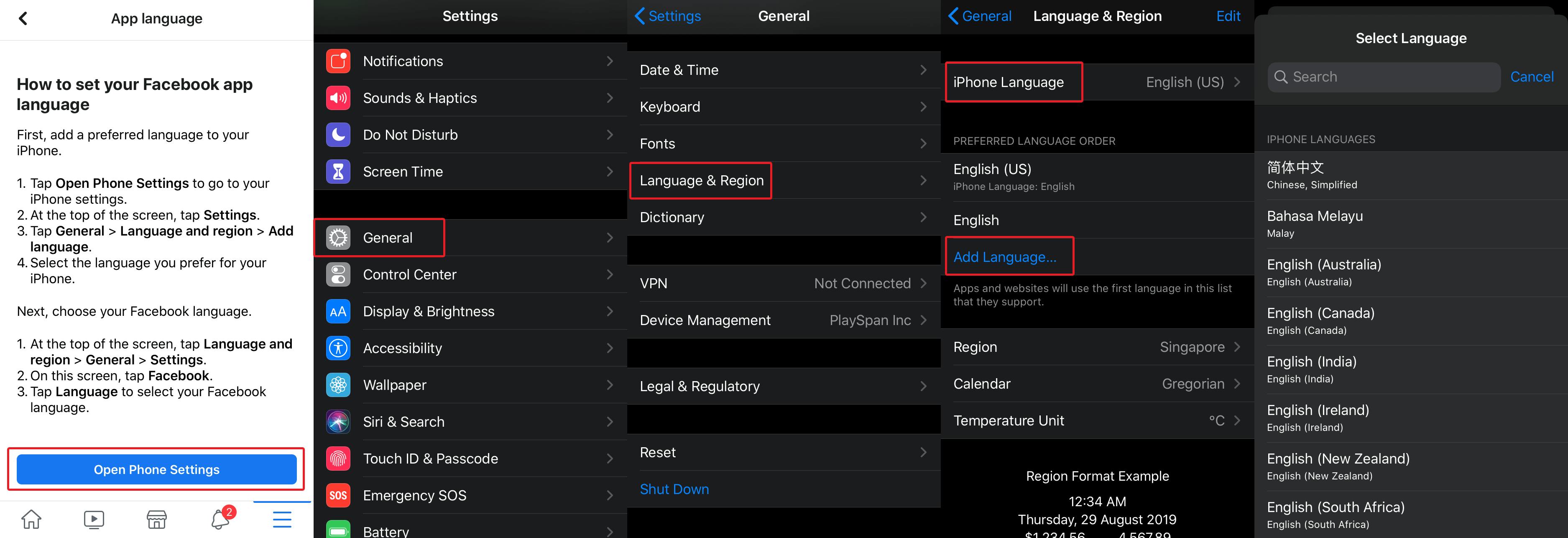1568x538 pixels.
Task: Click Open Phone Settings button
Action: (156, 469)
